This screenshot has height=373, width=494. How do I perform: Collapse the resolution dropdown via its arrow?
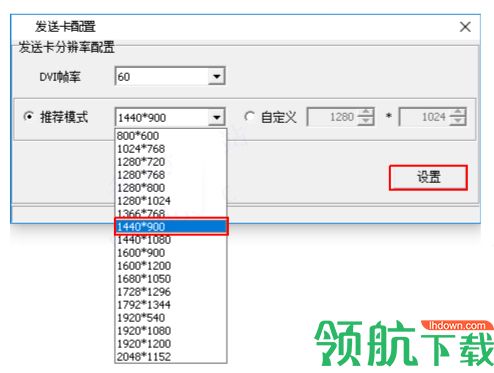217,117
